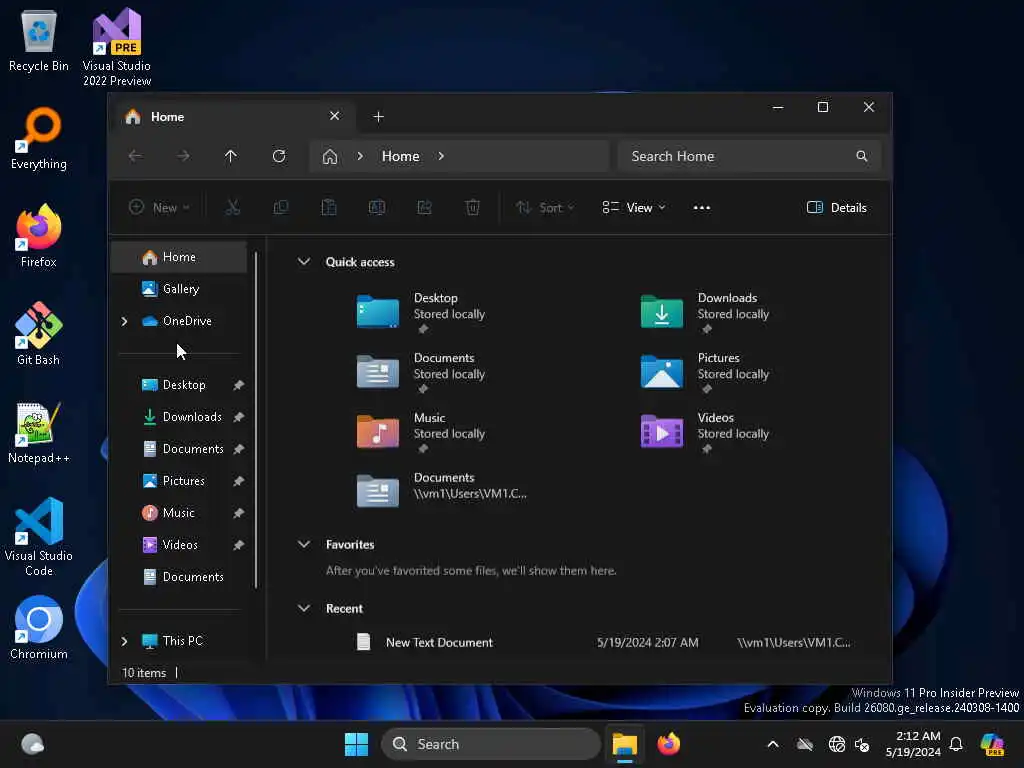Expand the OneDrive tree node
The image size is (1024, 768).
click(x=124, y=321)
